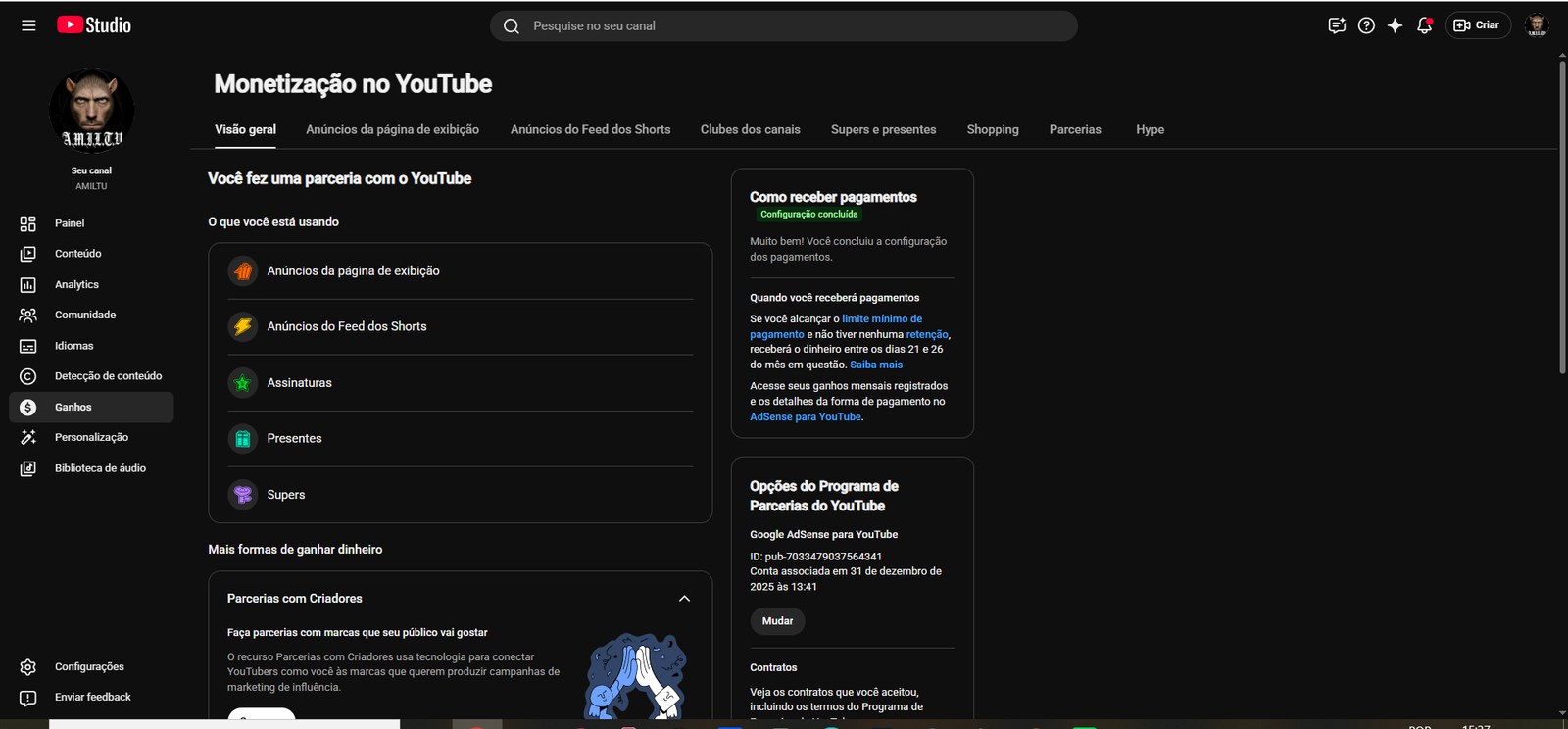Go to Painel in the sidebar
This screenshot has width=1568, height=729.
[x=70, y=223]
